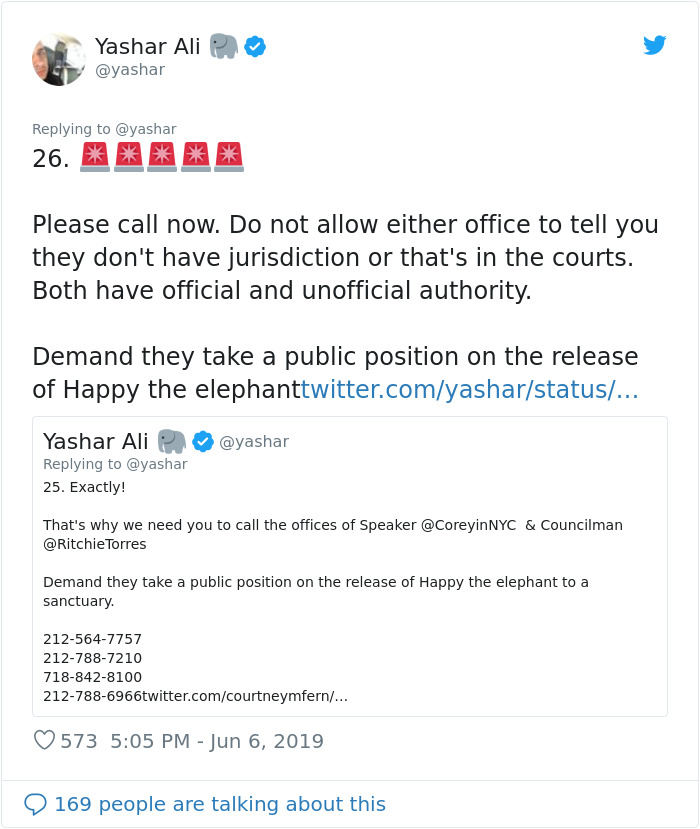This screenshot has width=700, height=829.
Task: Click the 5:05 PM Jun 6 2019 timestamp
Action: pos(219,741)
